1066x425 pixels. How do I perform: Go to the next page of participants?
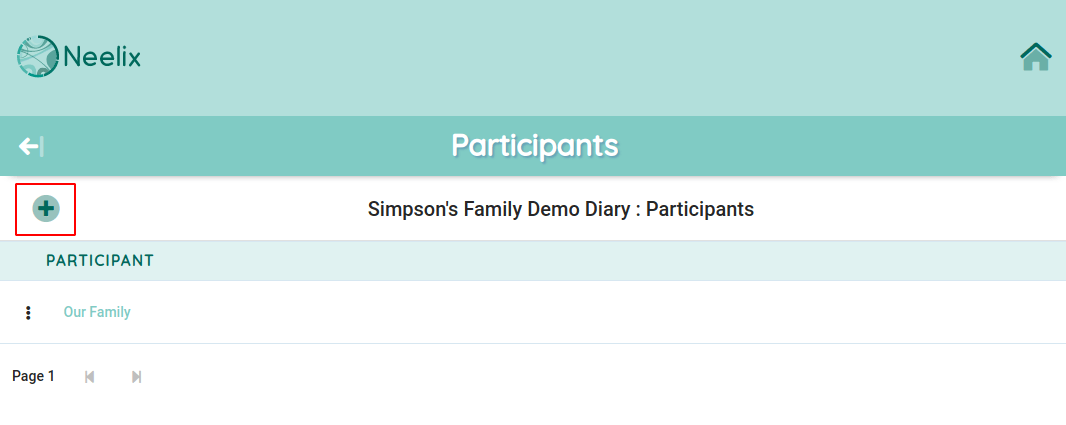tap(137, 377)
